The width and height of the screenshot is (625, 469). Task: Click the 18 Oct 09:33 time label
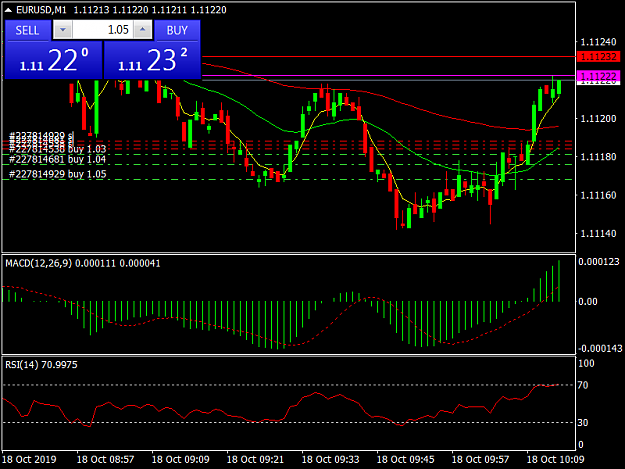tap(330, 459)
